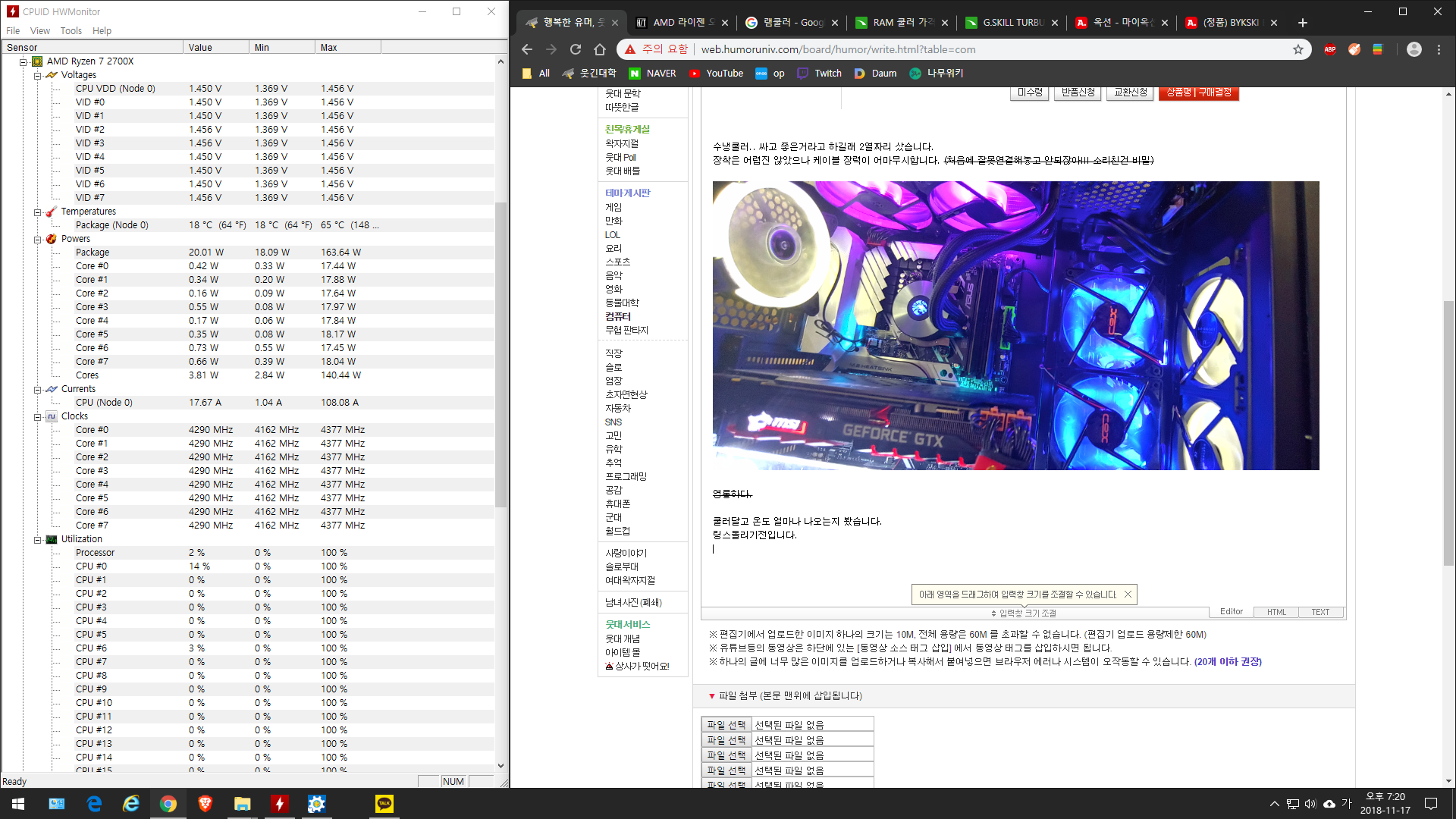The image size is (1456, 819).
Task: Click the first 파일 선택 button
Action: click(726, 725)
